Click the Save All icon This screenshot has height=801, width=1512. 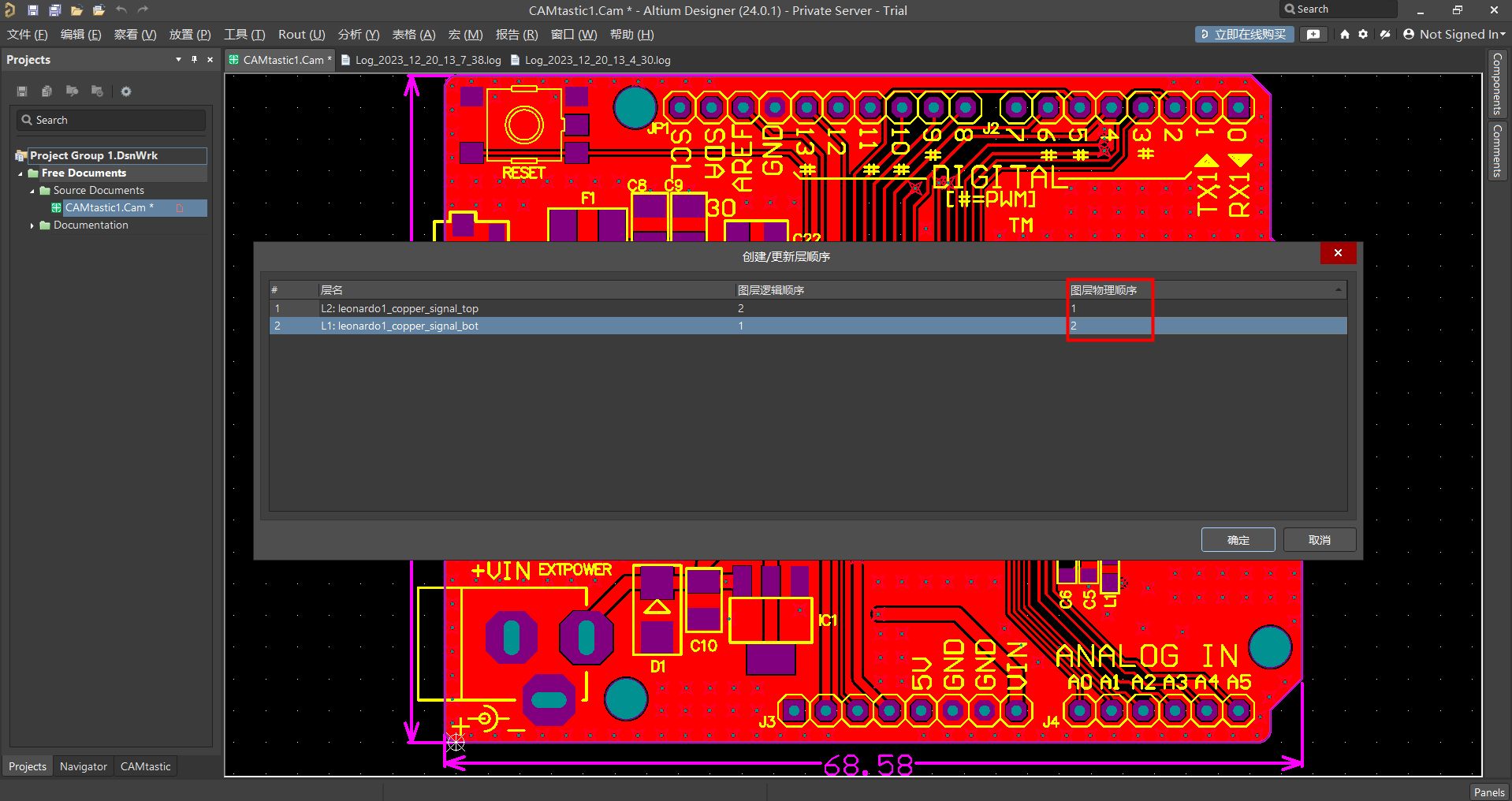point(55,10)
